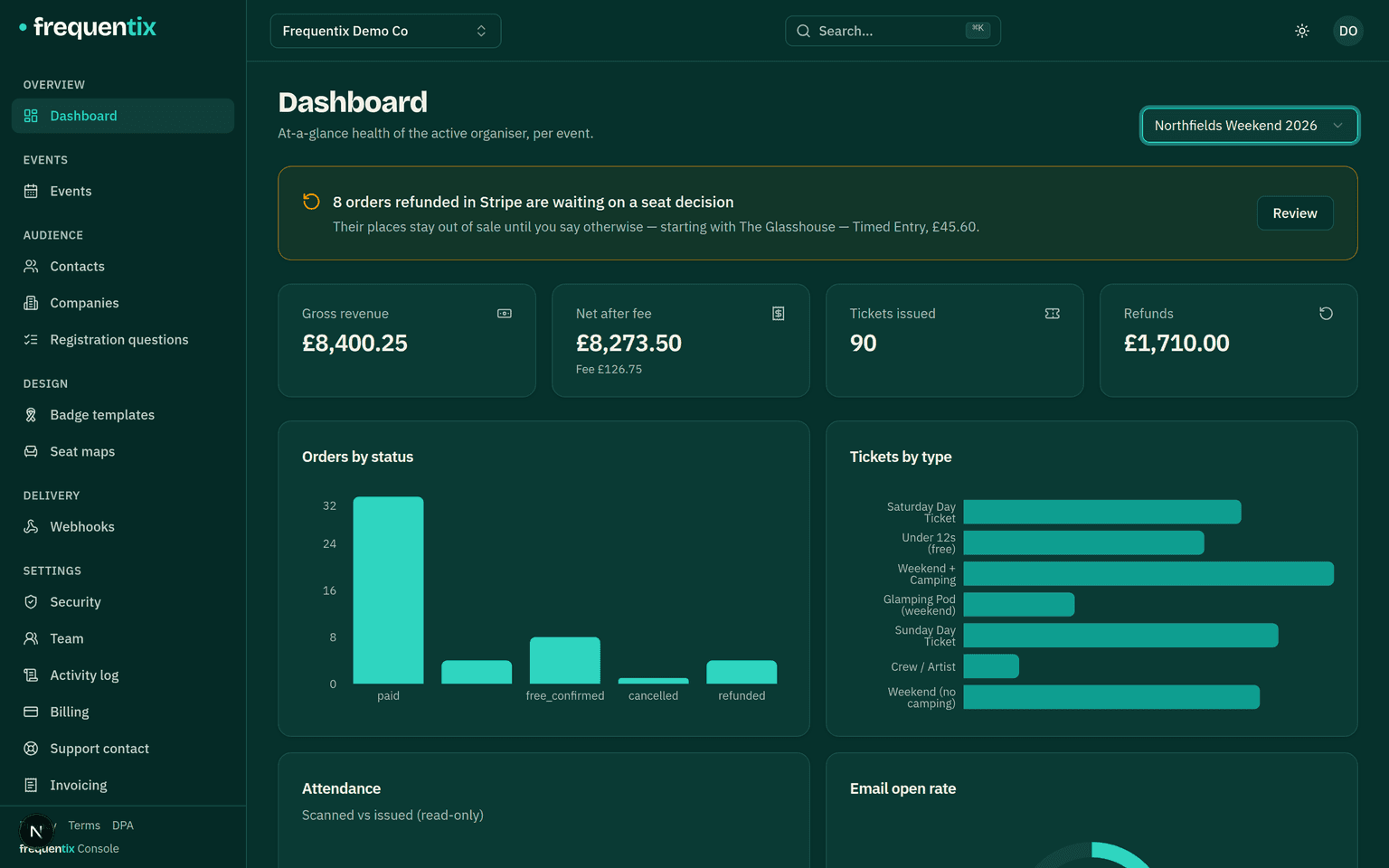
Task: Click the refunded bar in orders chart
Action: 742,672
